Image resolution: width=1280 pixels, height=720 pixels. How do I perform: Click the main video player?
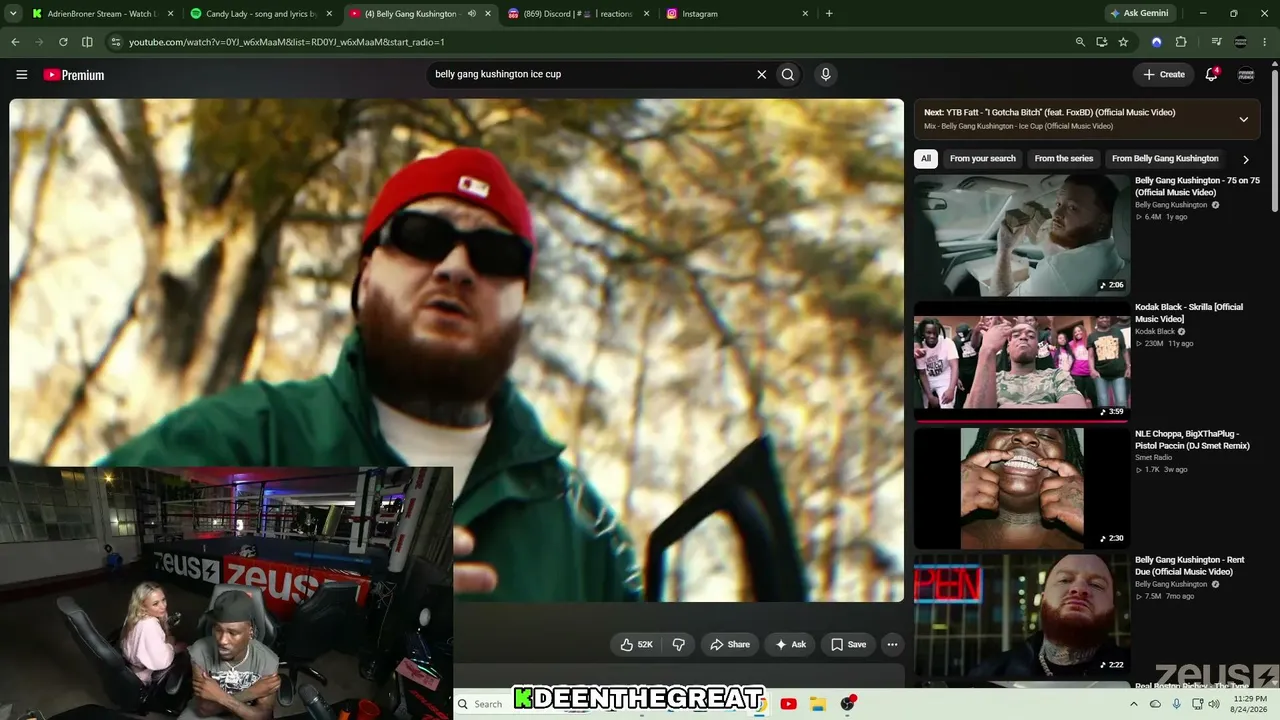[x=456, y=350]
